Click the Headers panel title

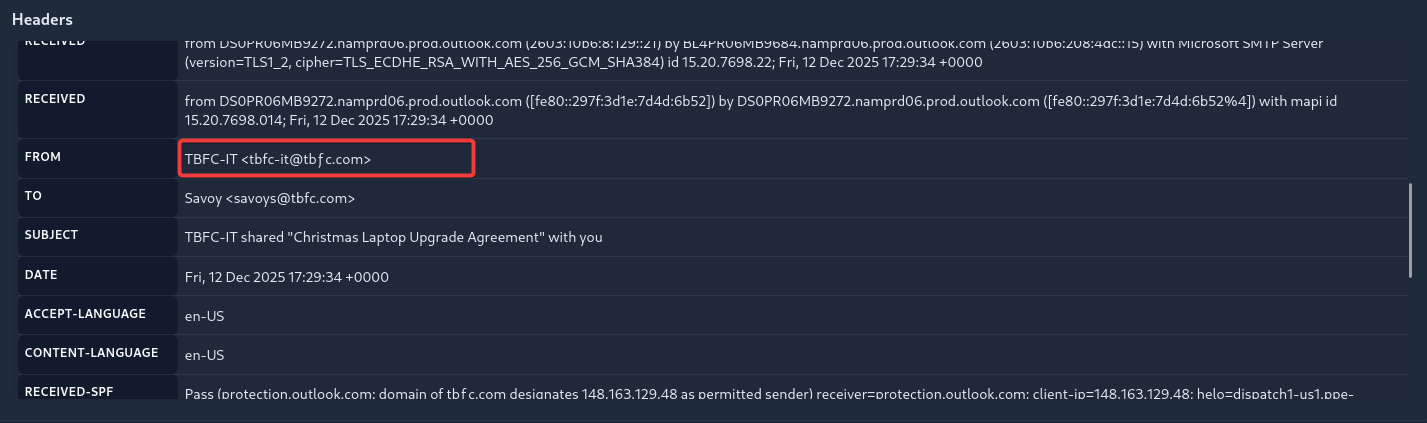[42, 20]
